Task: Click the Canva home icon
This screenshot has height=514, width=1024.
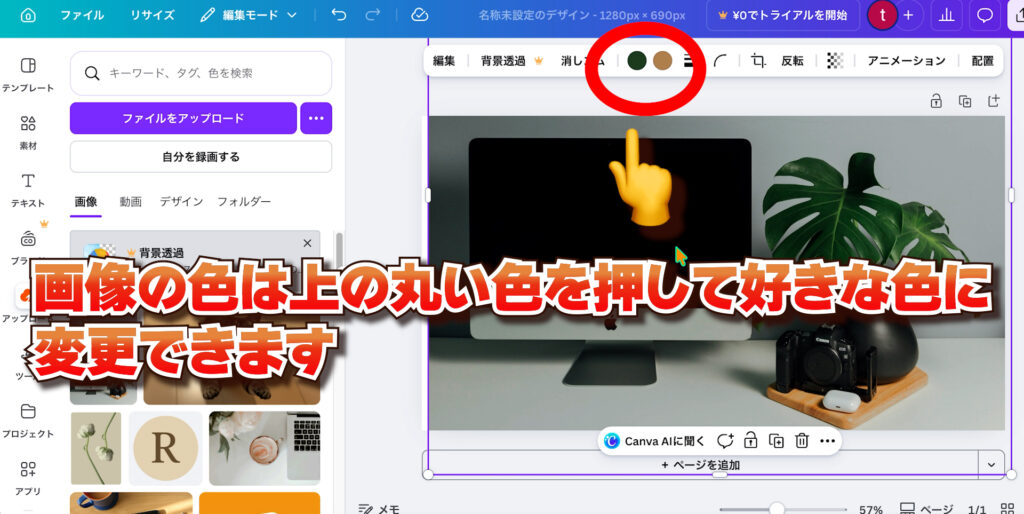Action: (x=27, y=15)
